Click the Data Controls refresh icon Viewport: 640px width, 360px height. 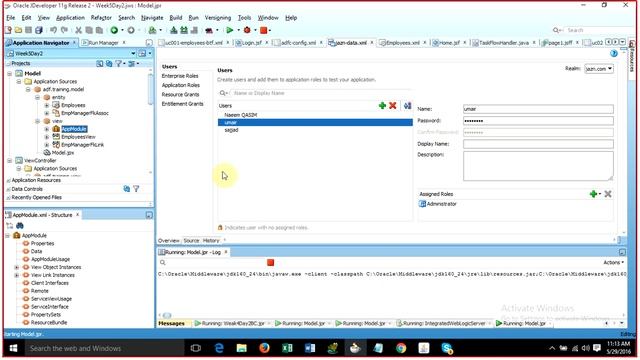coord(127,189)
